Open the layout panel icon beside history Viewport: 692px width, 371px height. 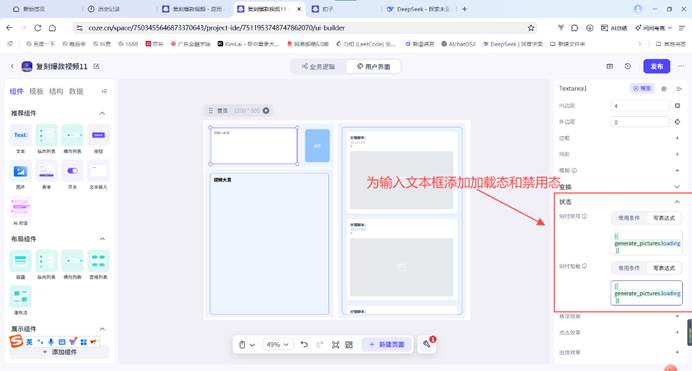tap(609, 66)
